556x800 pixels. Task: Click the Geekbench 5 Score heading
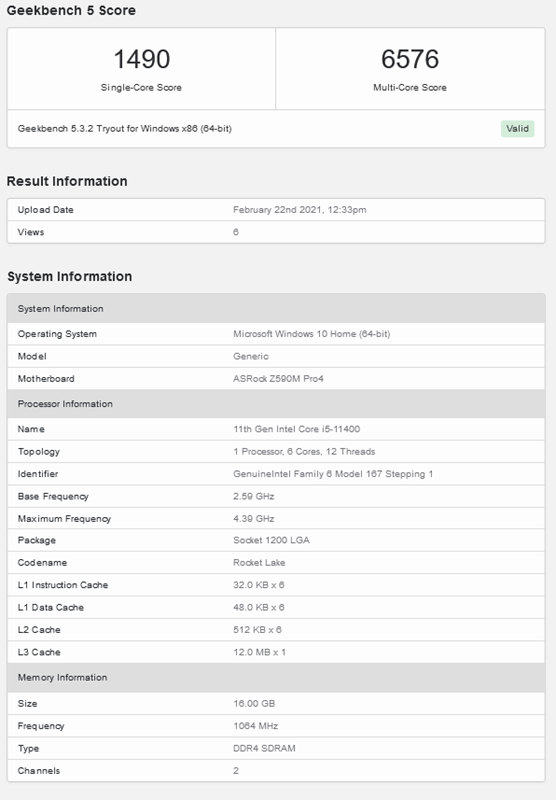click(71, 10)
